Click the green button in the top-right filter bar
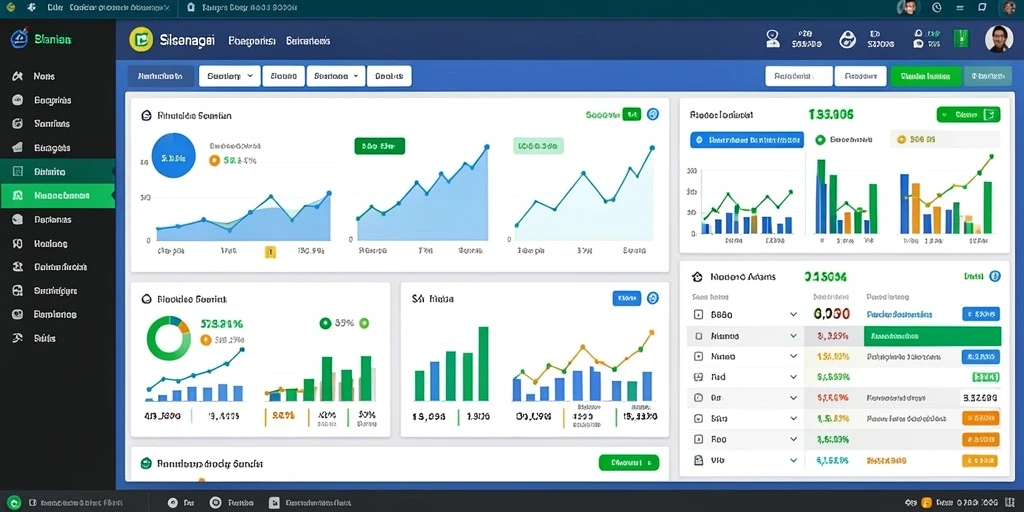1024x512 pixels. [925, 76]
